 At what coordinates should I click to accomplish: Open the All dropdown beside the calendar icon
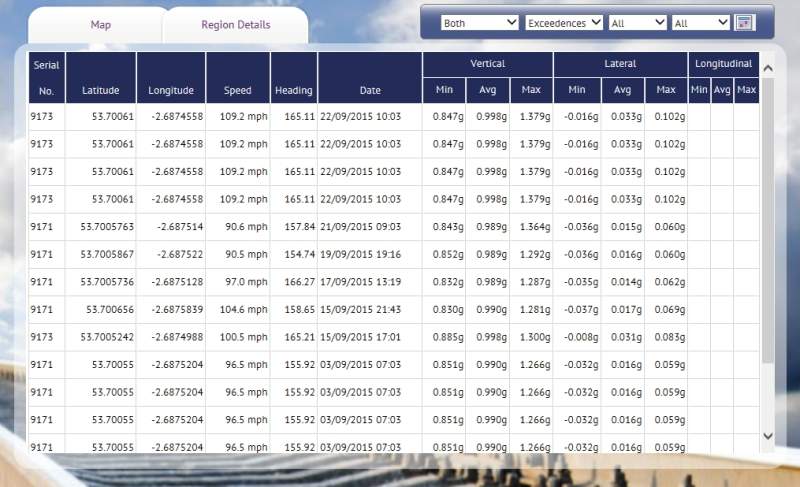click(x=701, y=22)
